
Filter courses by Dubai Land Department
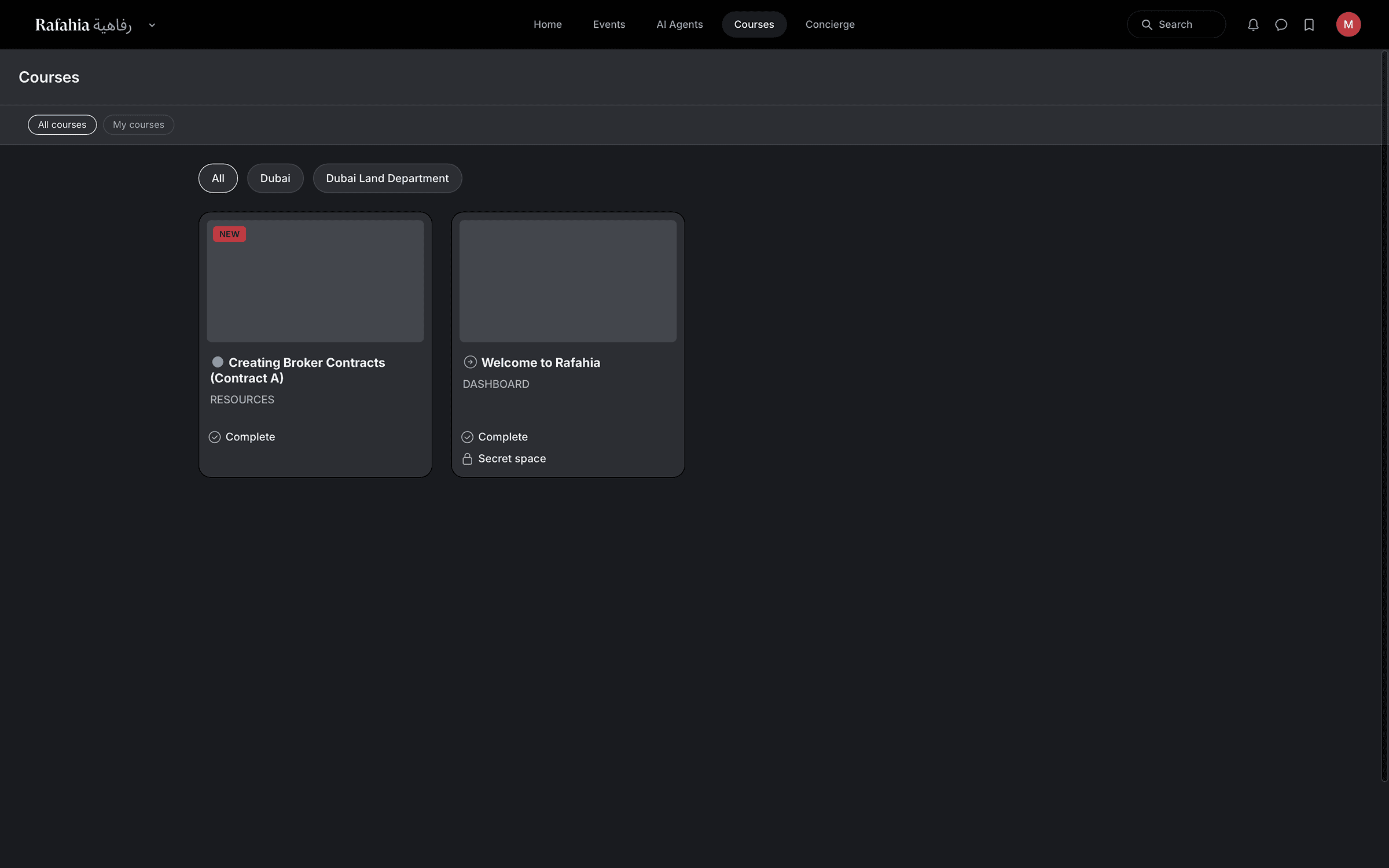coord(387,178)
